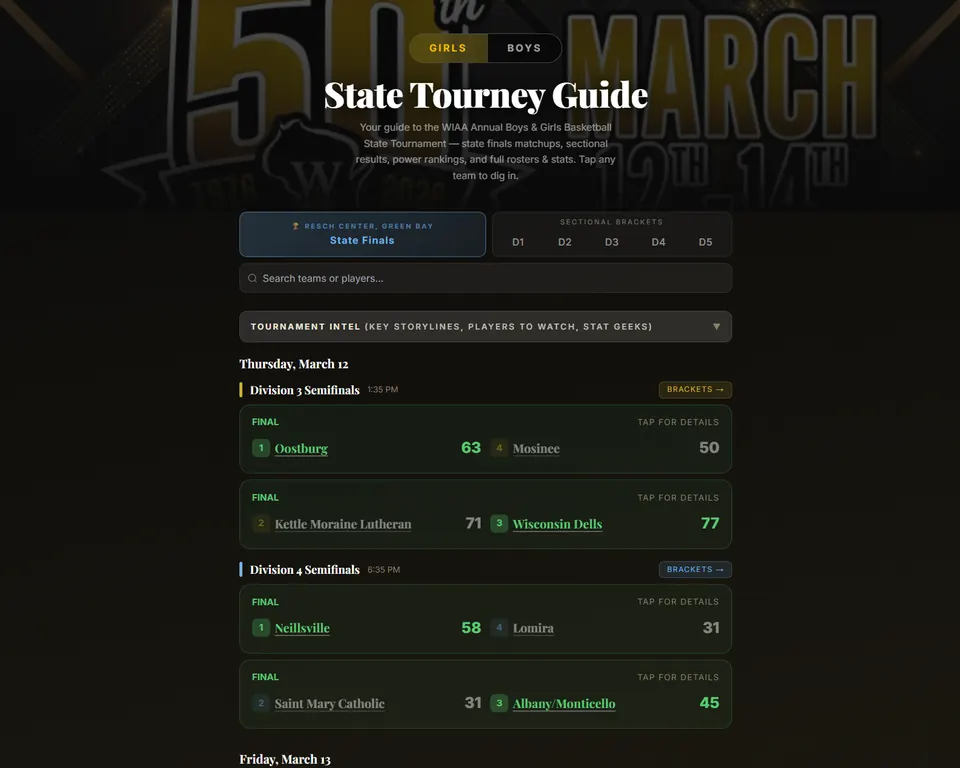
Task: Click the Division 3 Semifinals heading
Action: (304, 390)
